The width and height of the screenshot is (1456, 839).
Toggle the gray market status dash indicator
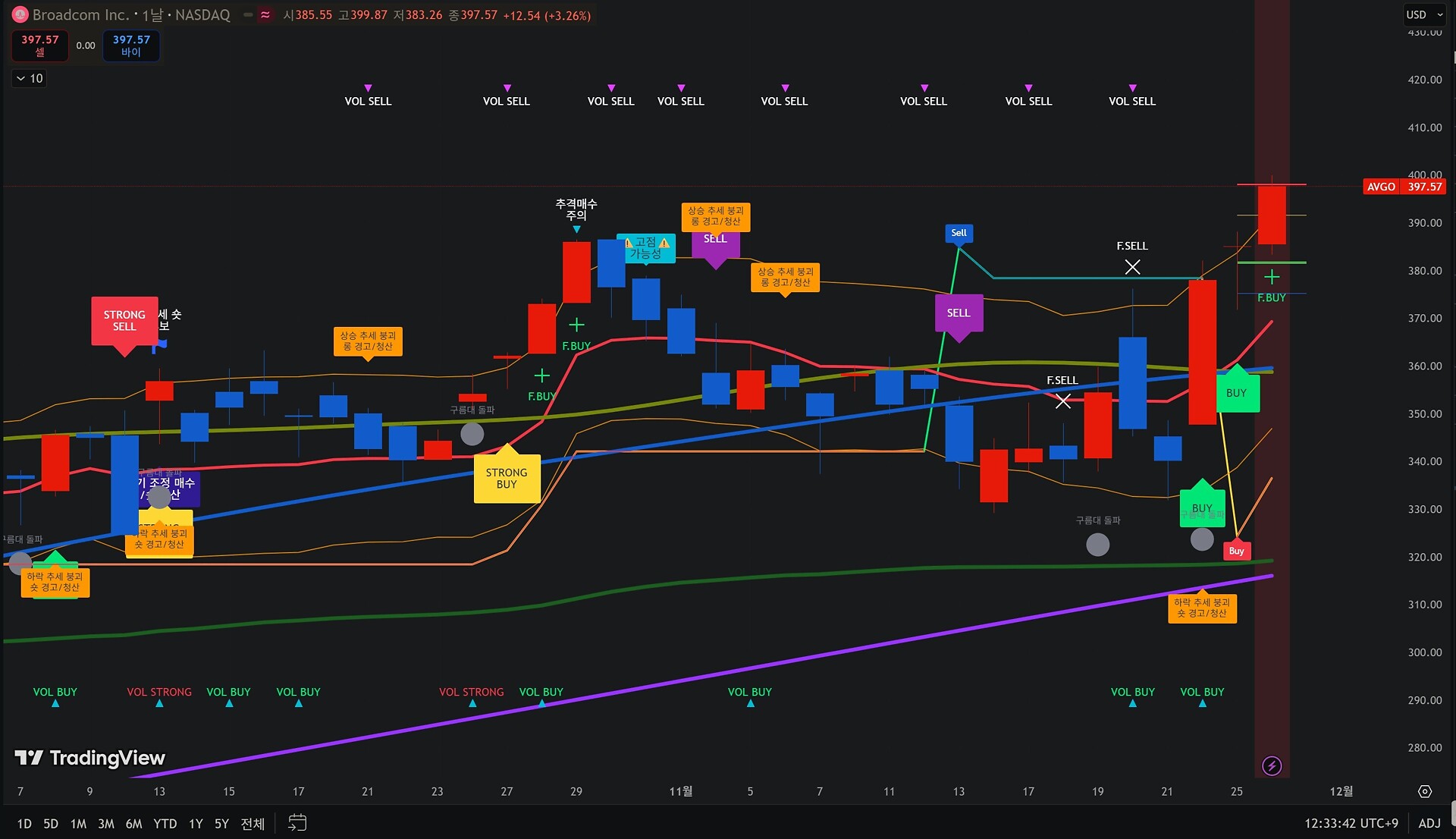[x=248, y=14]
